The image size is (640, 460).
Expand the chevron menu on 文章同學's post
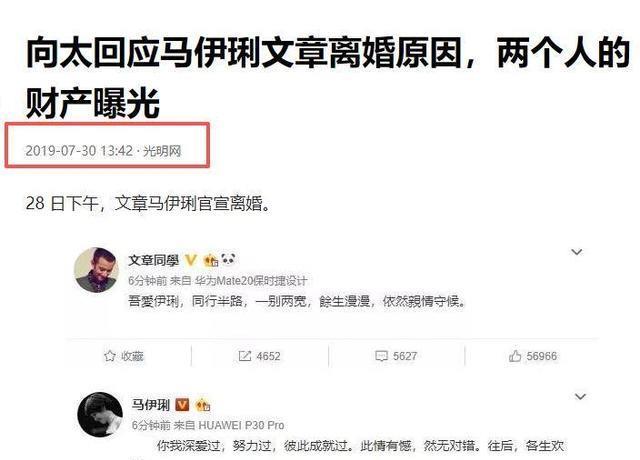576,252
